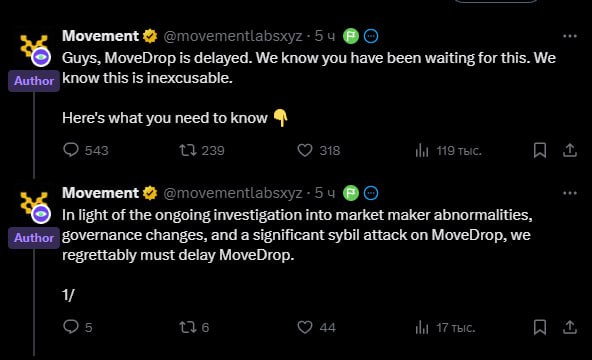Open the @movementlabsxyz handle in second tweet
The height and width of the screenshot is (360, 592).
pyautogui.click(x=233, y=193)
